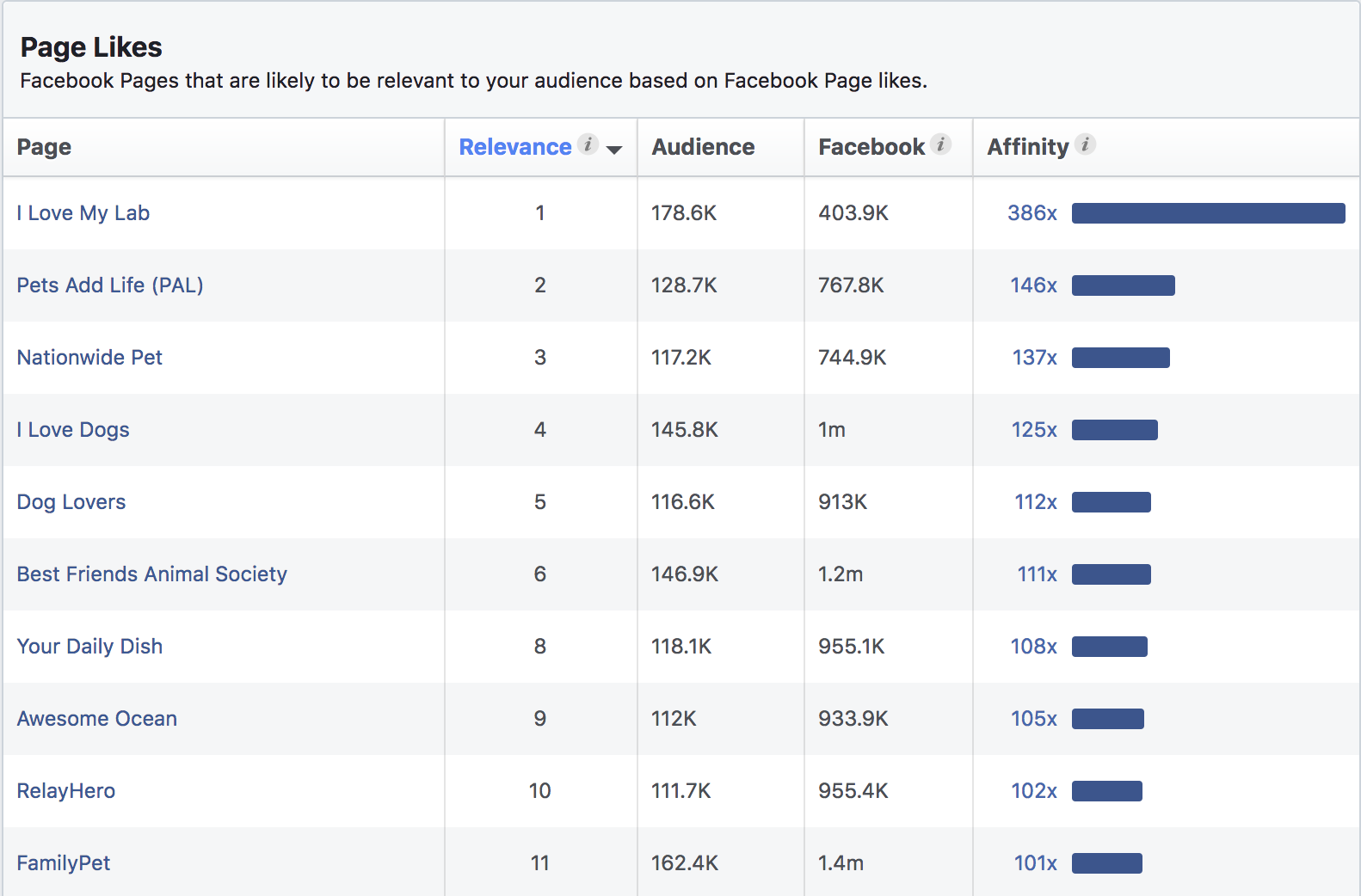The width and height of the screenshot is (1361, 896).
Task: Select audience value 117.2K
Action: tap(681, 358)
